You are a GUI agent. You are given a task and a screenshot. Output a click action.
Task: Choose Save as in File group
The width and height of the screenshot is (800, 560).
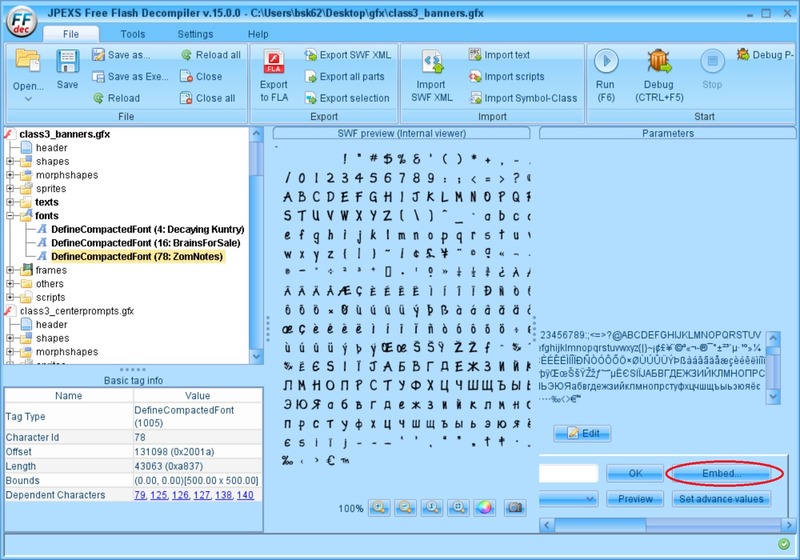tap(121, 55)
